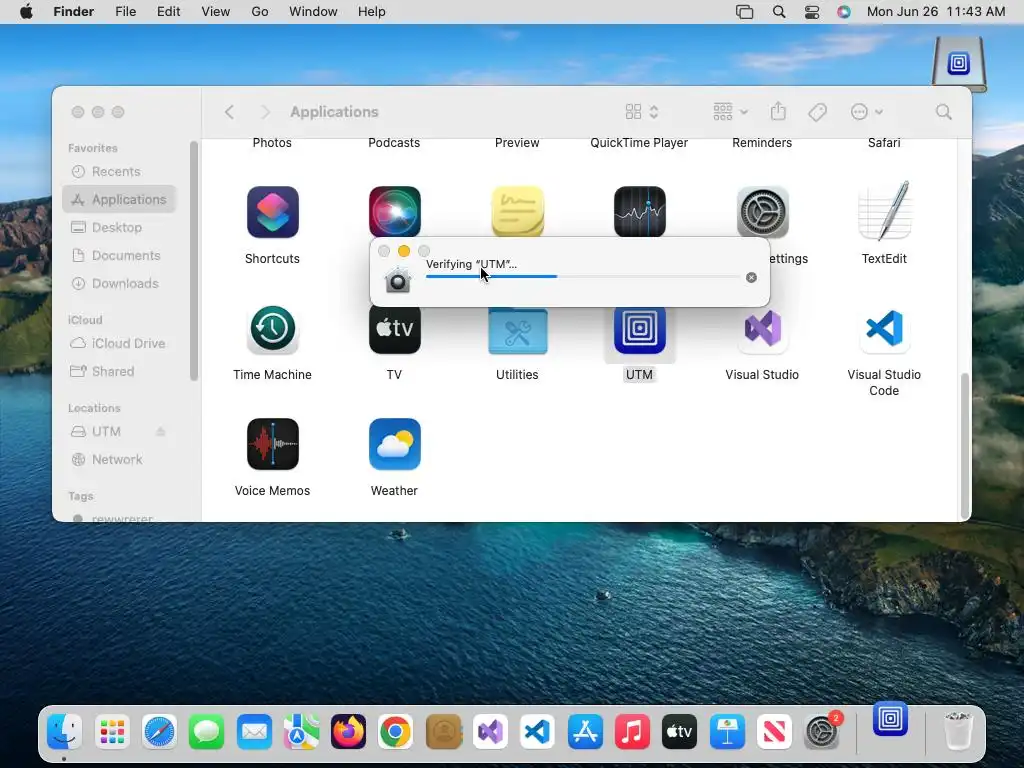Click the Siri icon in menu bar
The width and height of the screenshot is (1024, 768).
[x=844, y=12]
